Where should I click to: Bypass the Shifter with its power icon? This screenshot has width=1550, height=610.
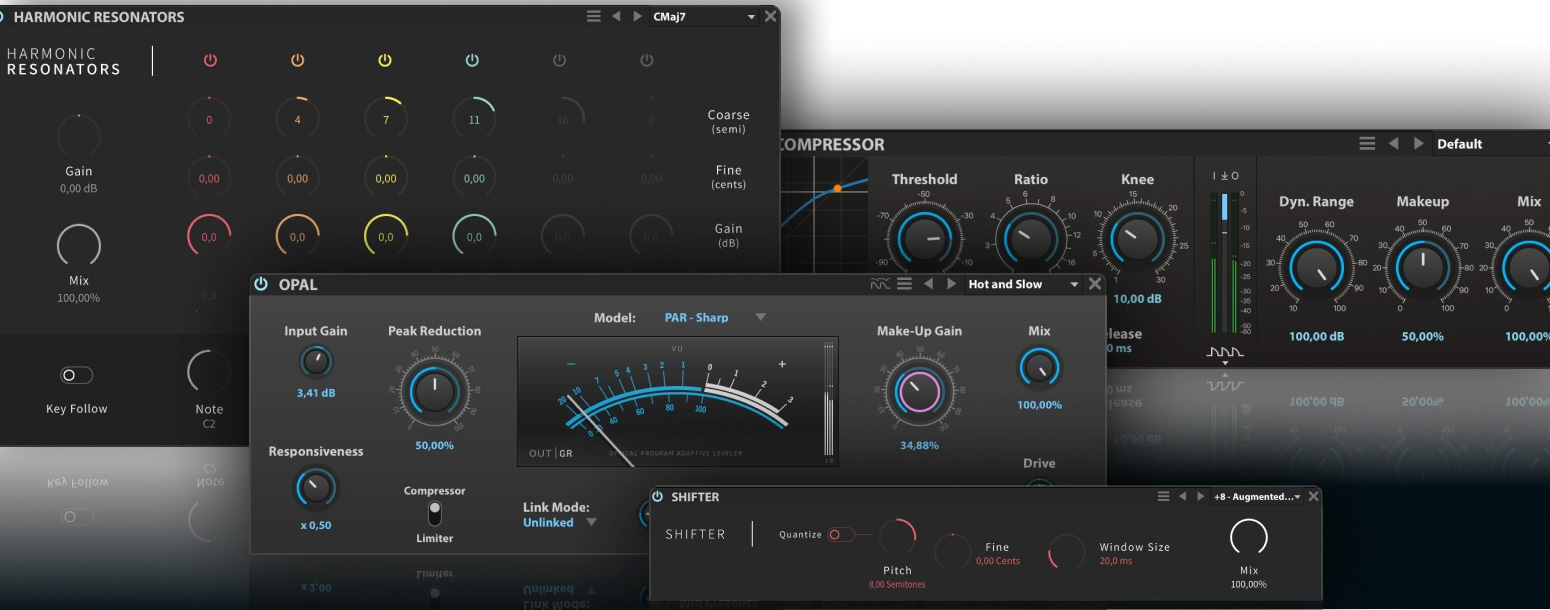point(657,497)
